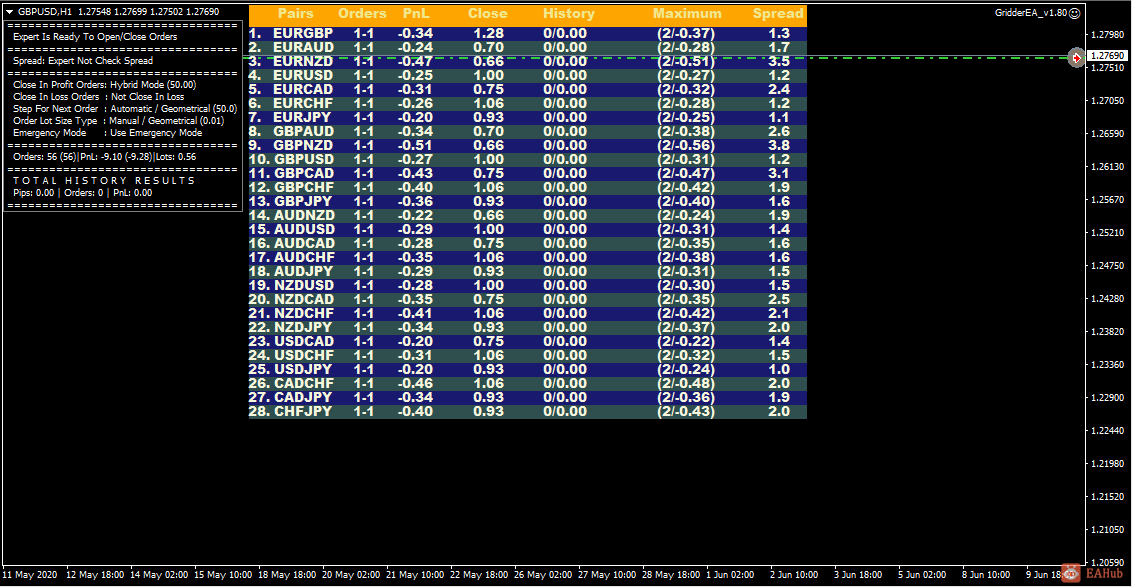1132x588 pixels.
Task: Click GBPNZD PnL value -0.51
Action: click(x=415, y=145)
